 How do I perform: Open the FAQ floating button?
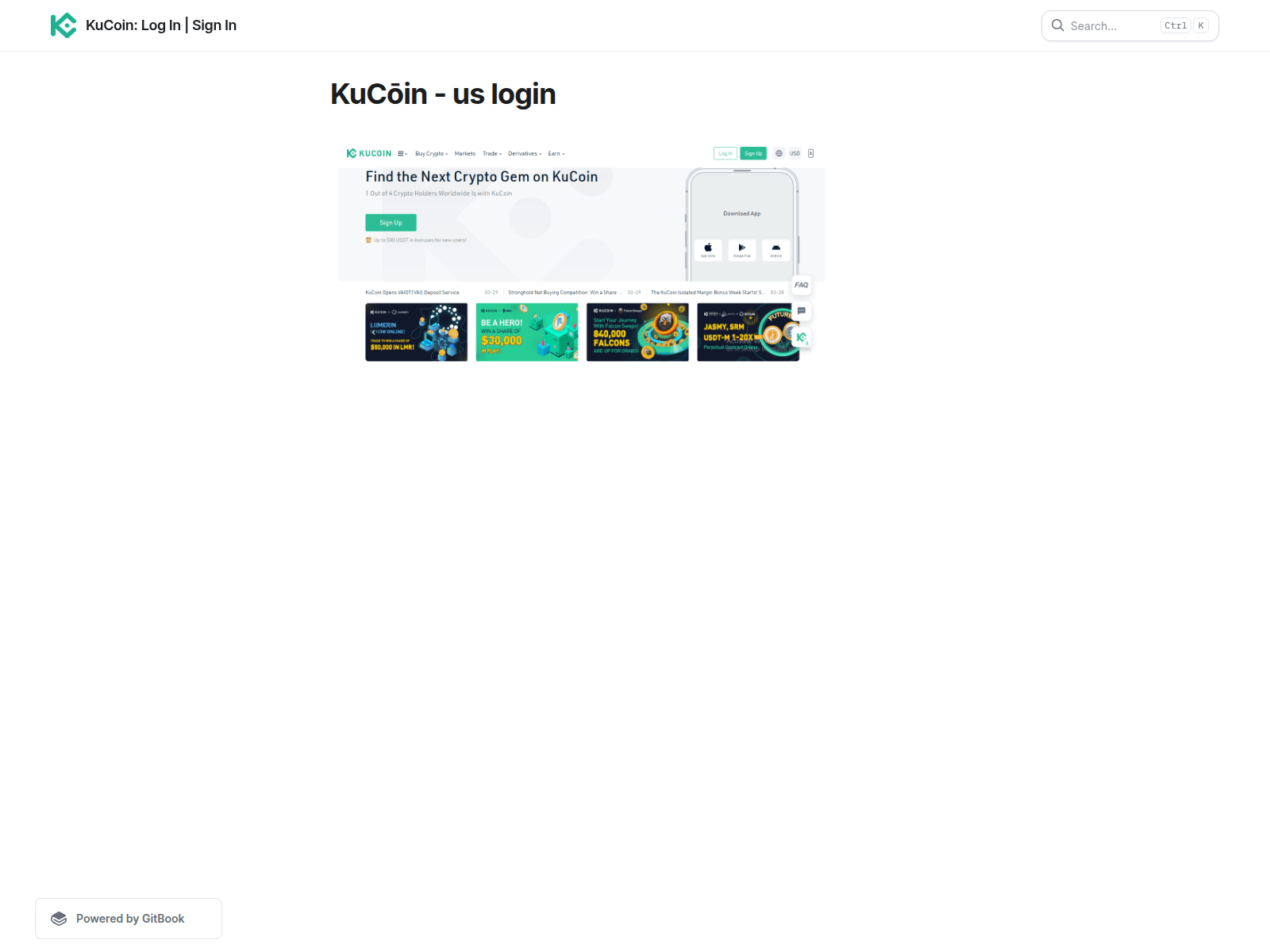(x=802, y=285)
